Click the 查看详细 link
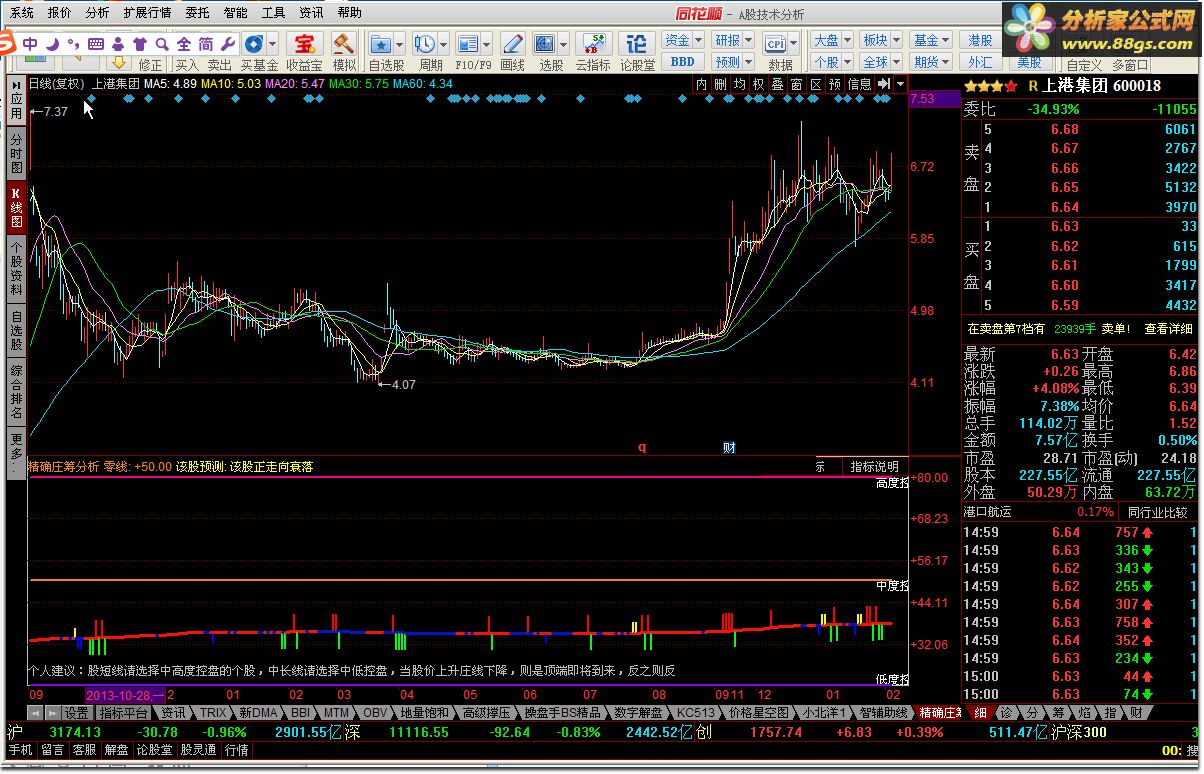1204x774 pixels. (1169, 328)
